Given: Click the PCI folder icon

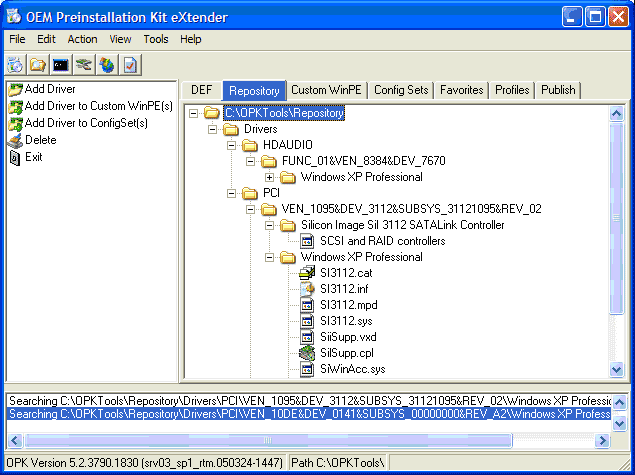Looking at the screenshot, I should tap(250, 193).
